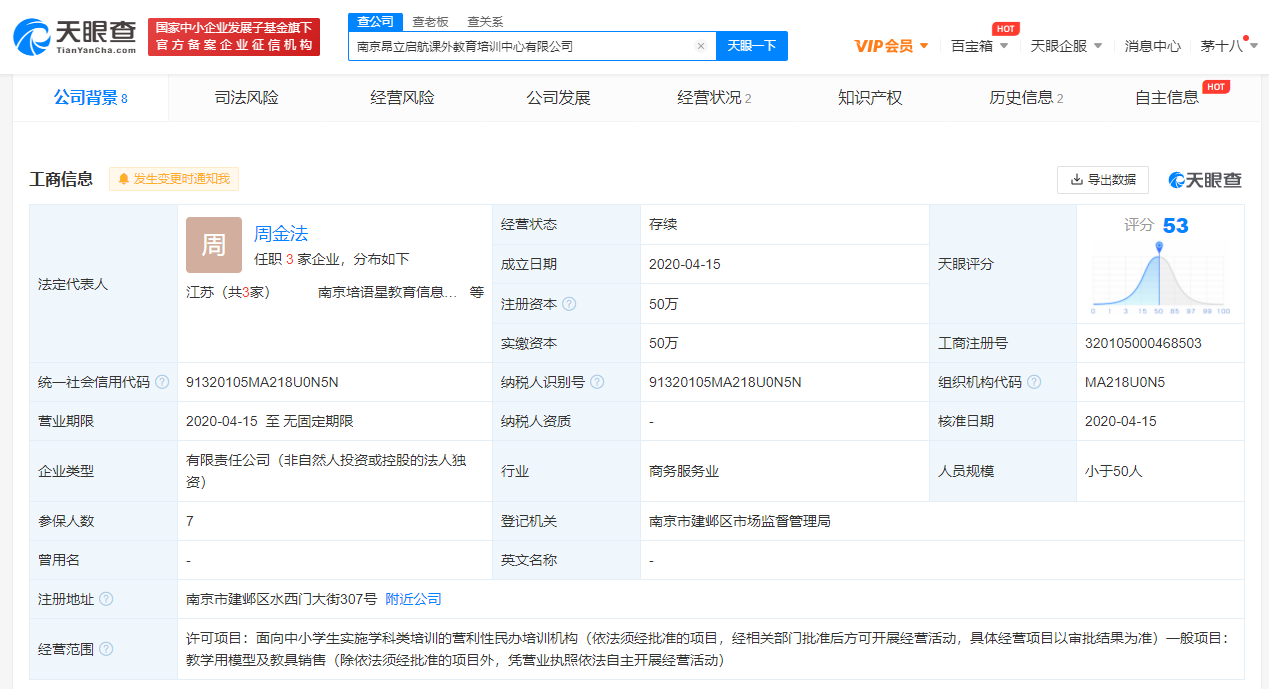Viewport: 1269px width, 689px height.
Task: Click the question mark beside 注册地址
Action: (x=107, y=598)
